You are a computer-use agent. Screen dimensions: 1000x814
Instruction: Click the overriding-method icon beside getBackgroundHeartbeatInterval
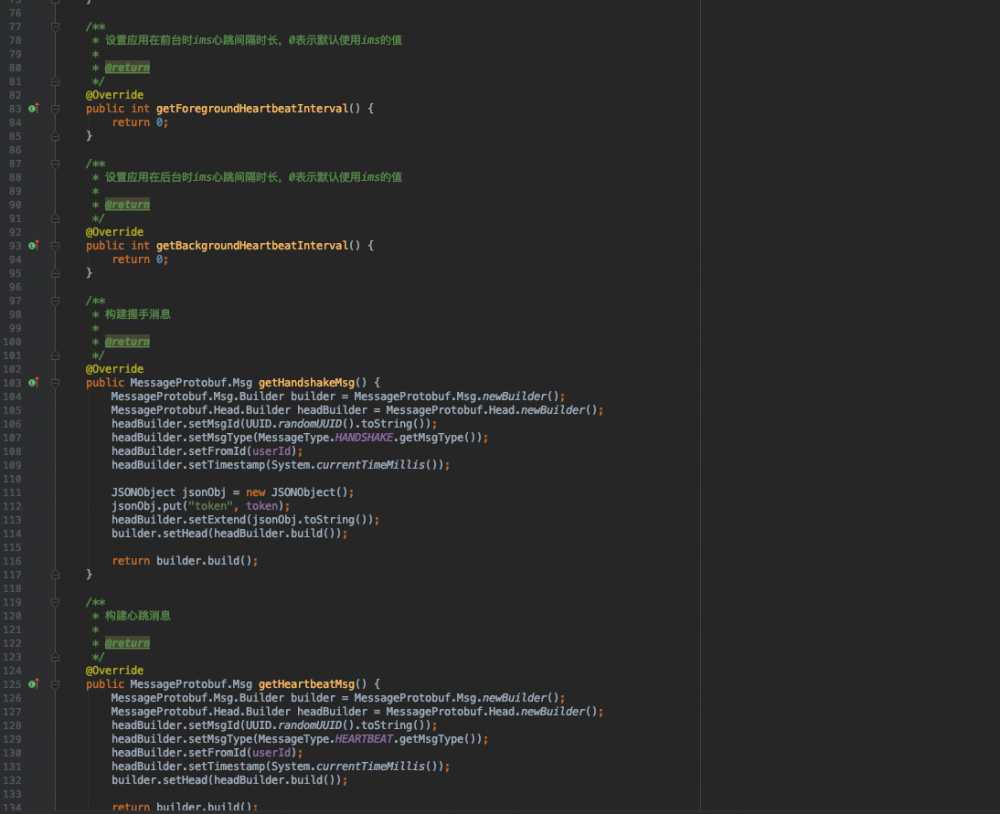33,245
